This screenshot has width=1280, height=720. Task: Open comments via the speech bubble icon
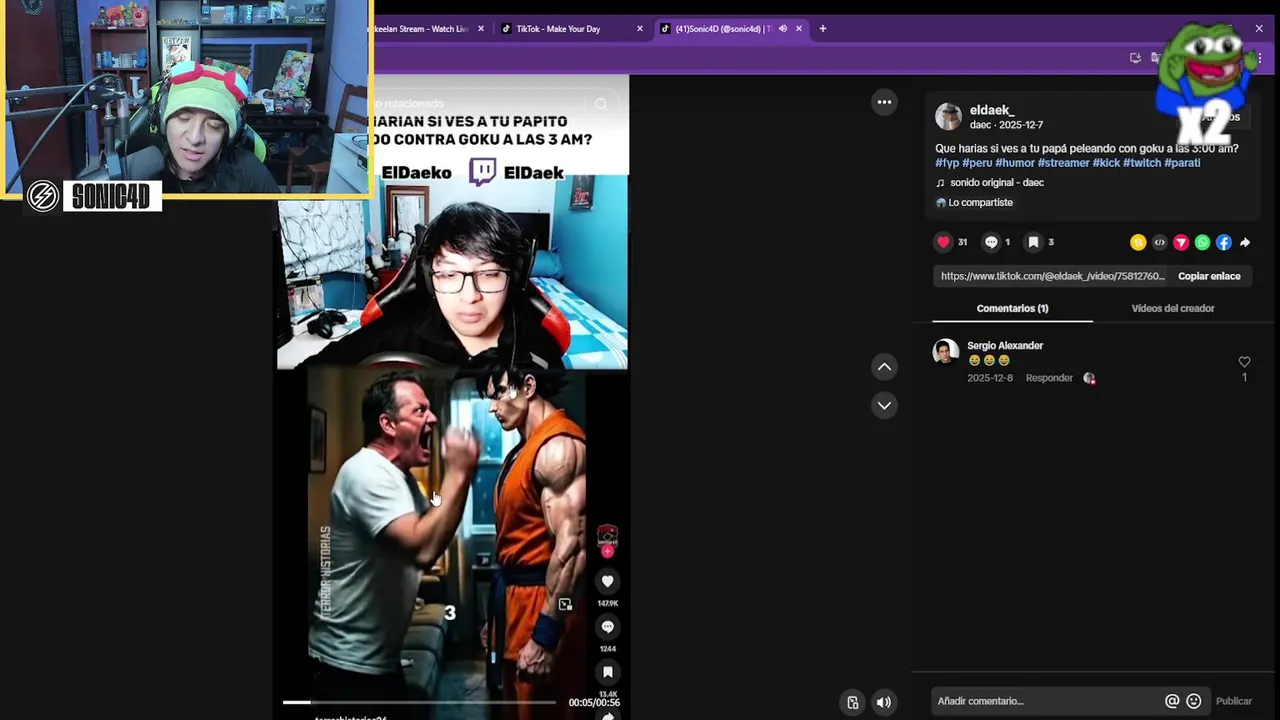click(x=991, y=242)
